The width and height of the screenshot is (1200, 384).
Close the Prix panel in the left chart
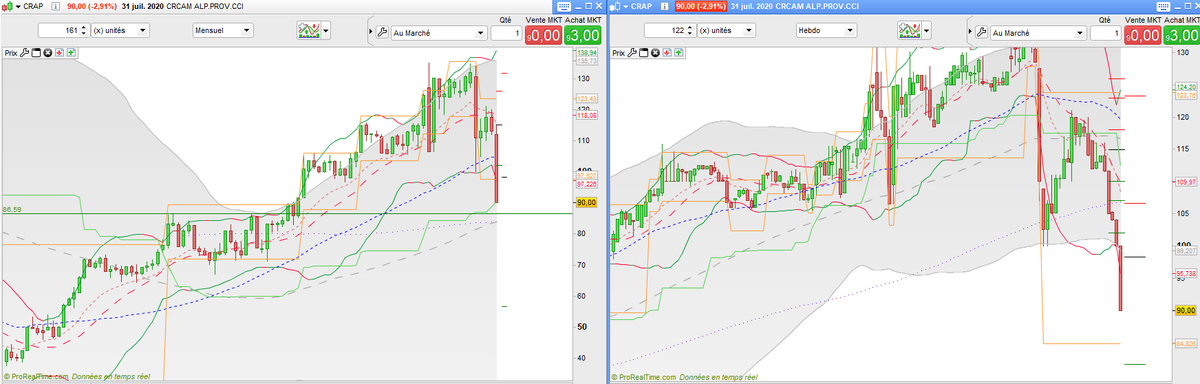47,52
